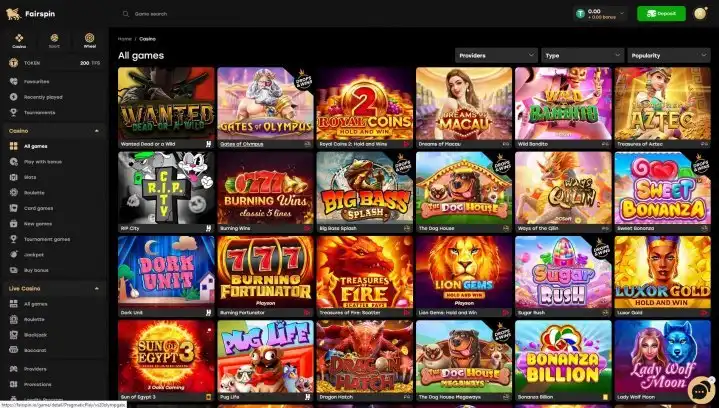Open the Casino section icon
This screenshot has height=408, width=719.
(19, 38)
